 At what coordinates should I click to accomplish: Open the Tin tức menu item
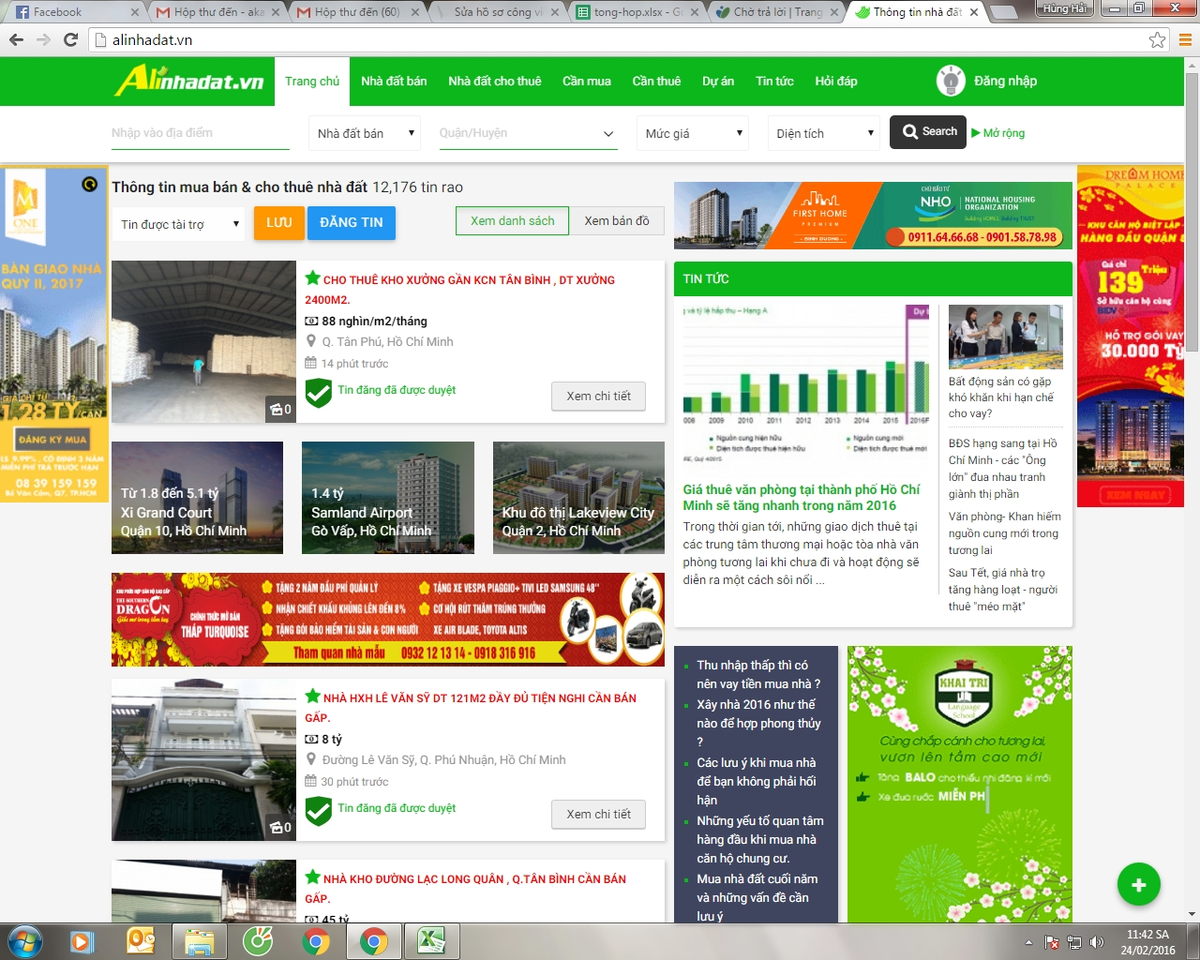point(775,81)
